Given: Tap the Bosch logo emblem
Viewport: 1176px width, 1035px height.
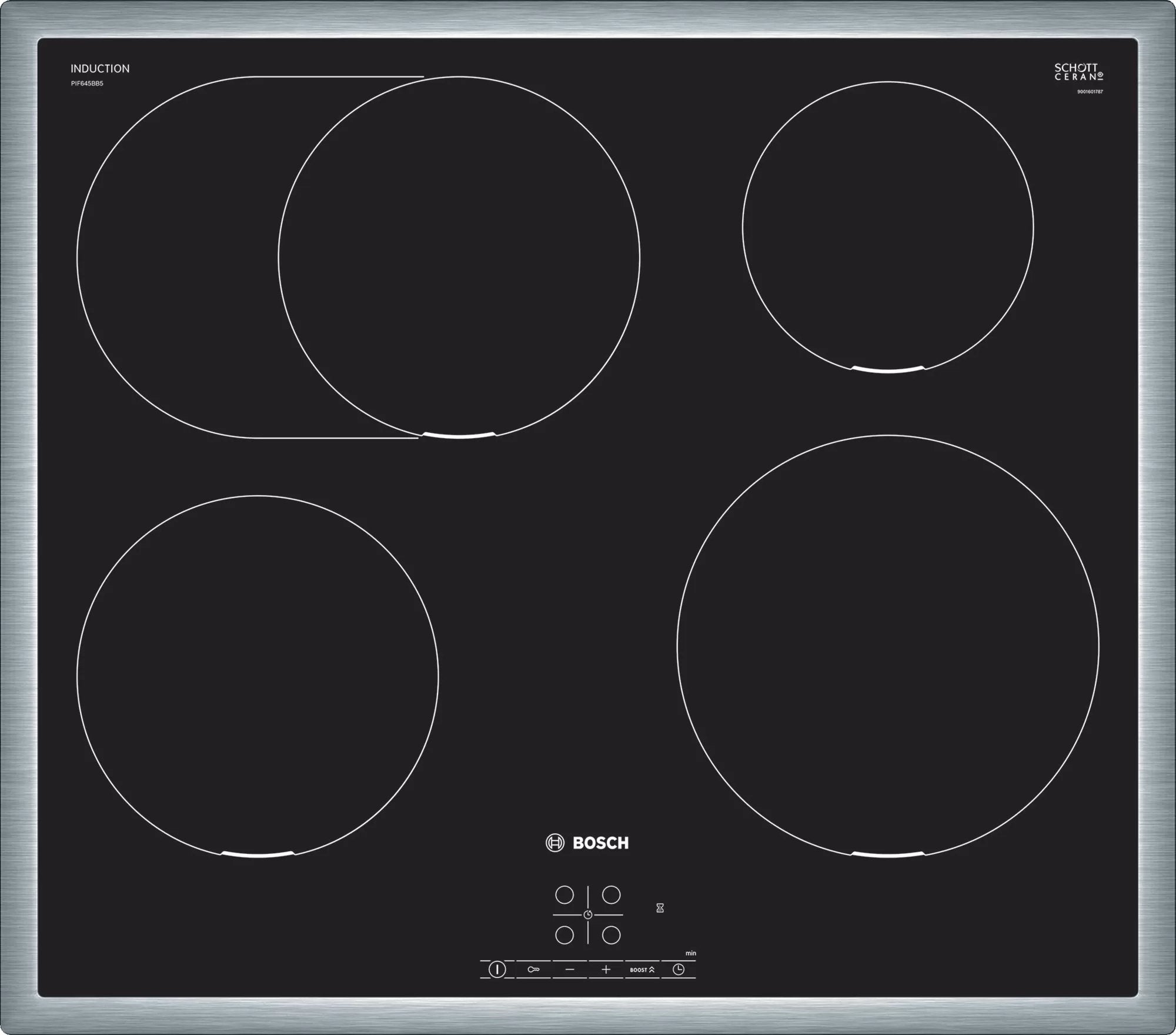Looking at the screenshot, I should click(x=555, y=843).
